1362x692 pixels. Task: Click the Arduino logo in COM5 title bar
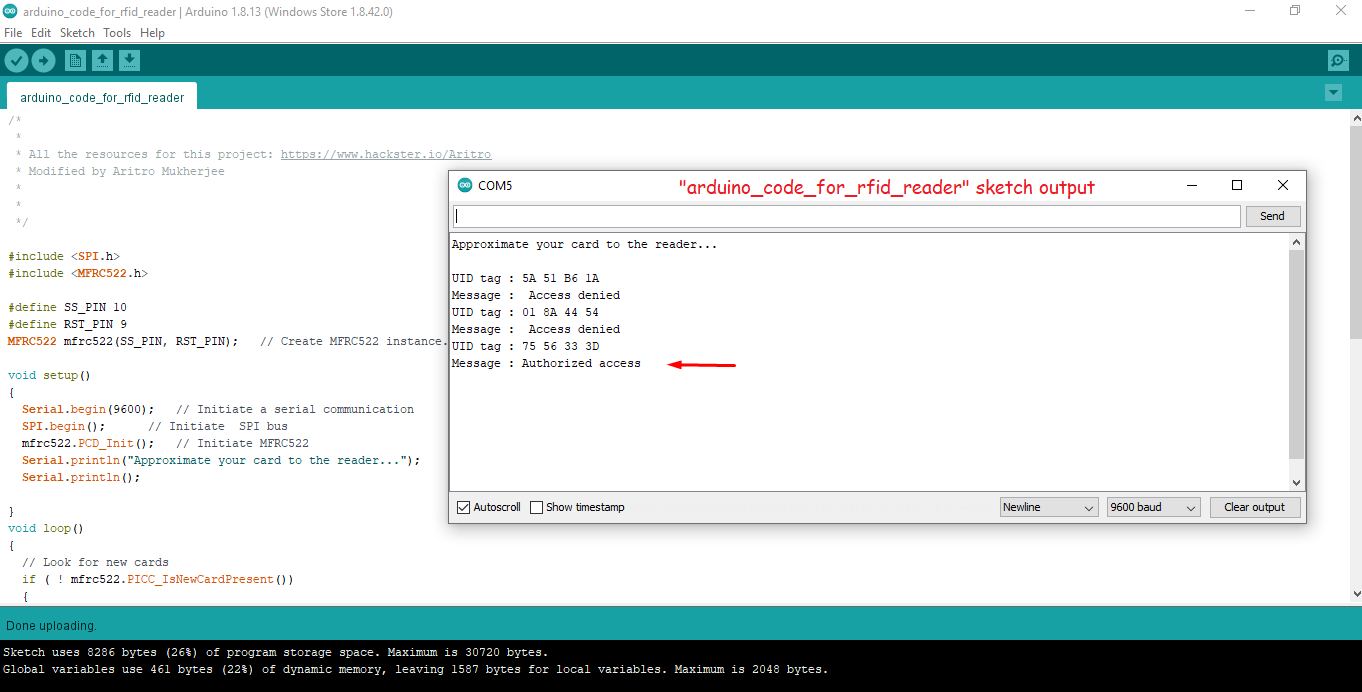pos(465,185)
